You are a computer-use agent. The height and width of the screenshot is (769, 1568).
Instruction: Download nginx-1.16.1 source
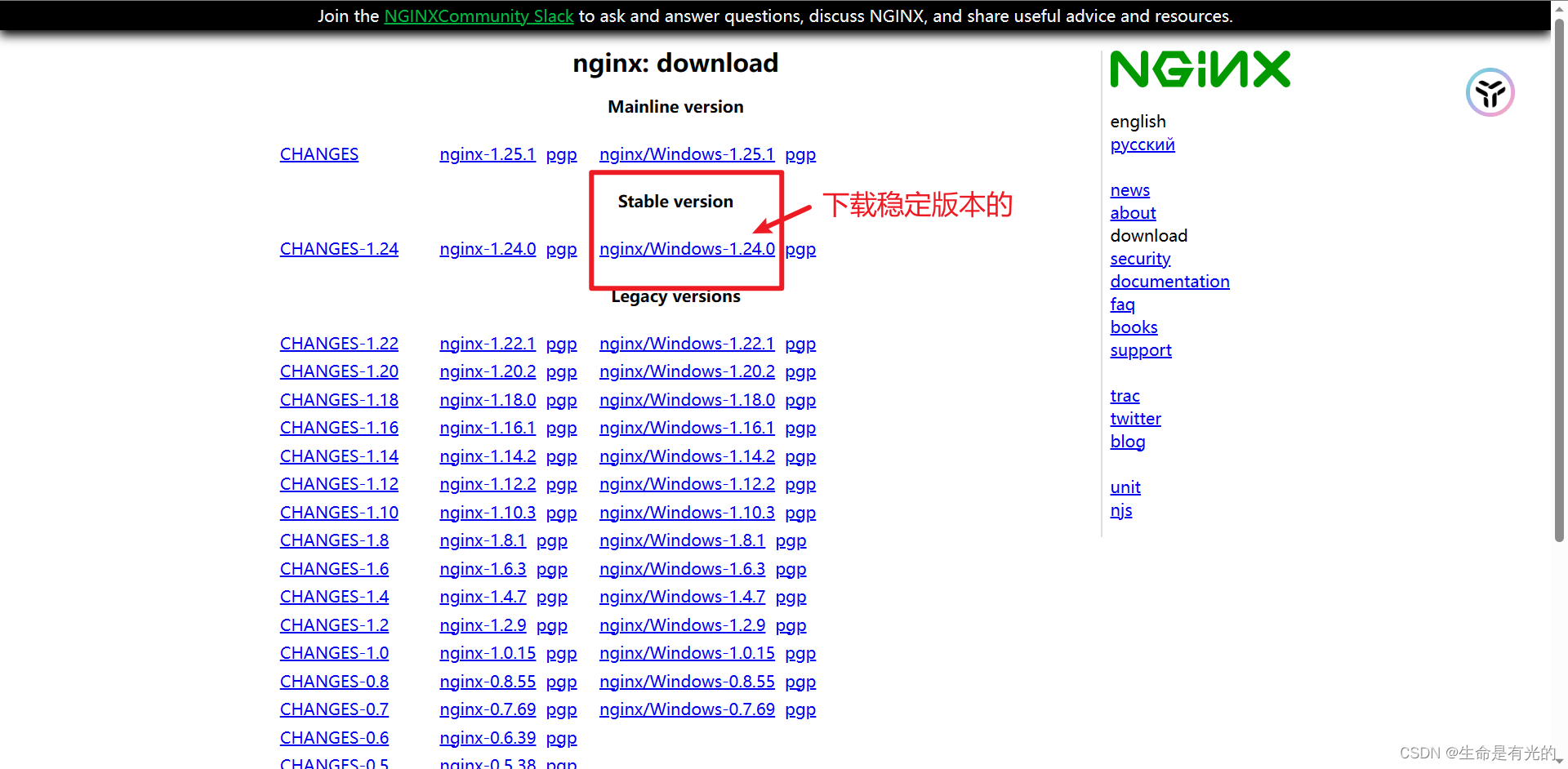488,428
